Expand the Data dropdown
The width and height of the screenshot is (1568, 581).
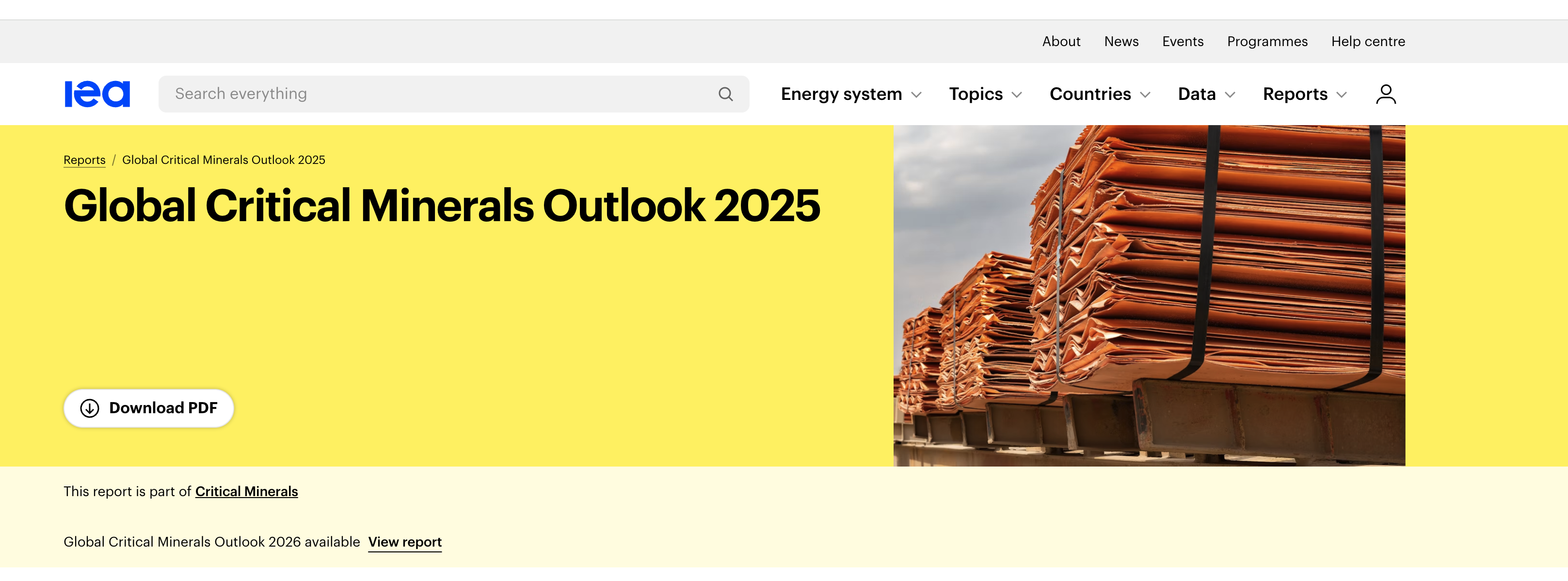coord(1206,94)
